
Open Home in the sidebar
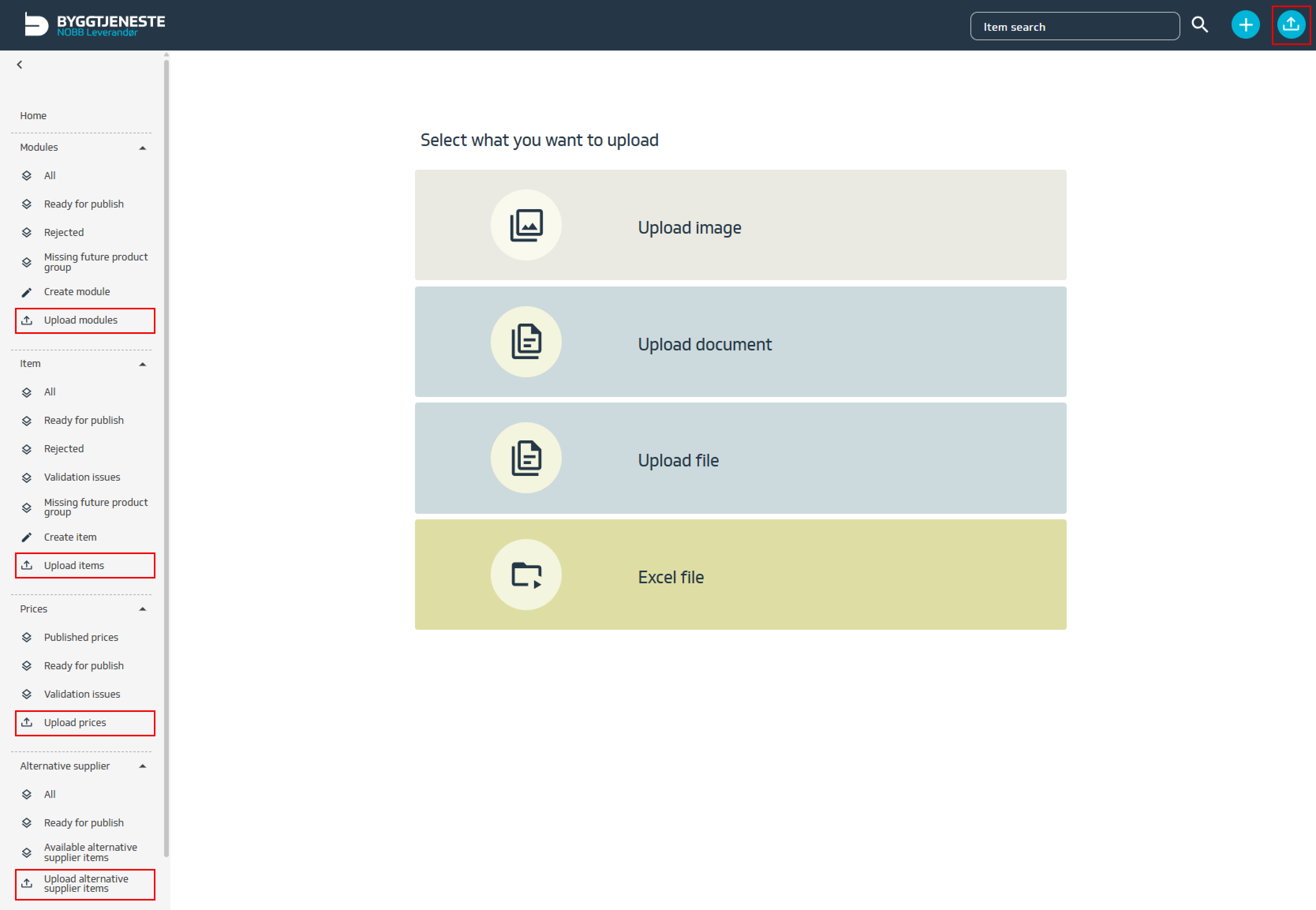pos(33,116)
